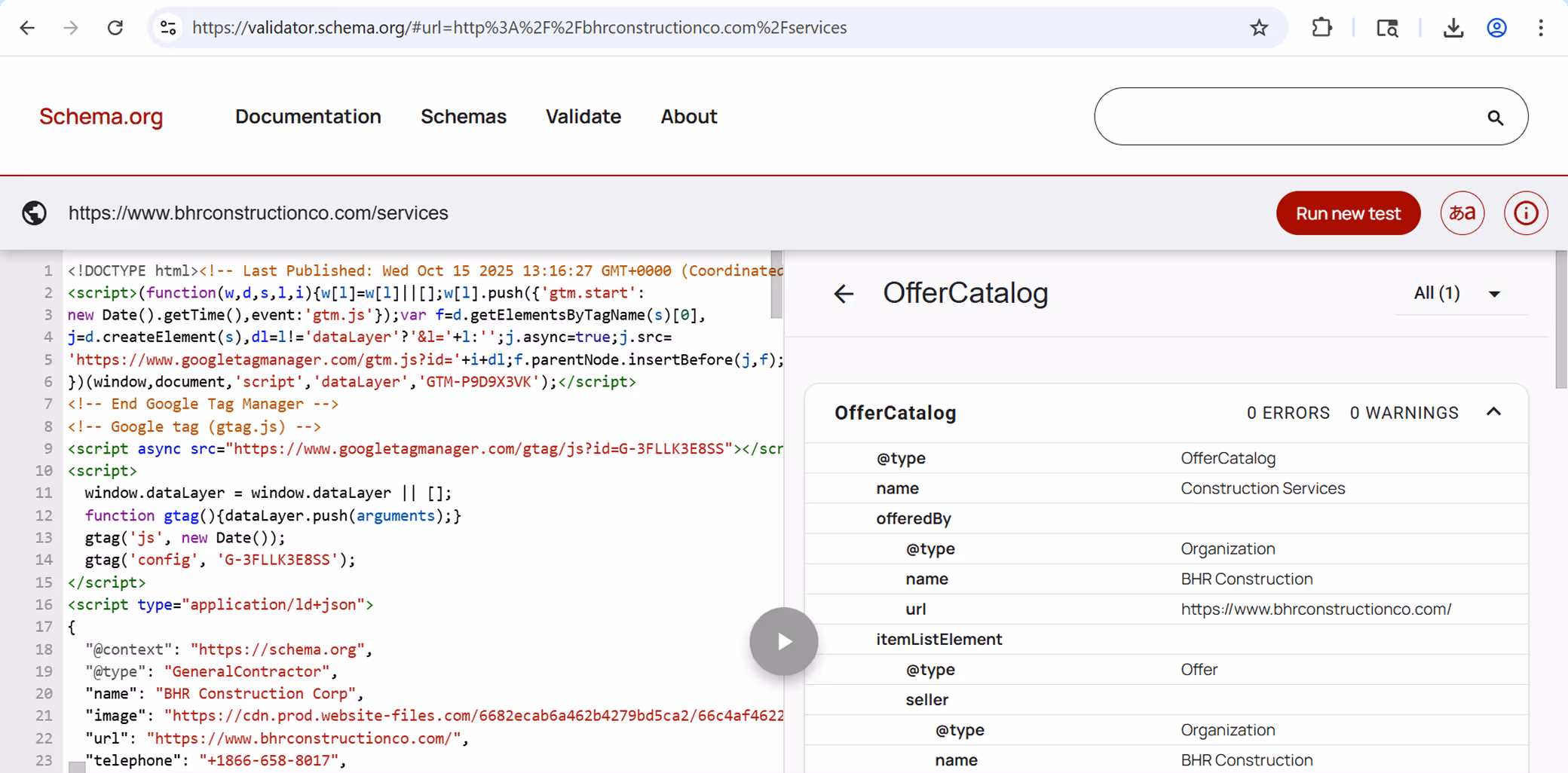The height and width of the screenshot is (773, 1568).
Task: Click the End Google Tag Manager comment line
Action: [x=203, y=404]
